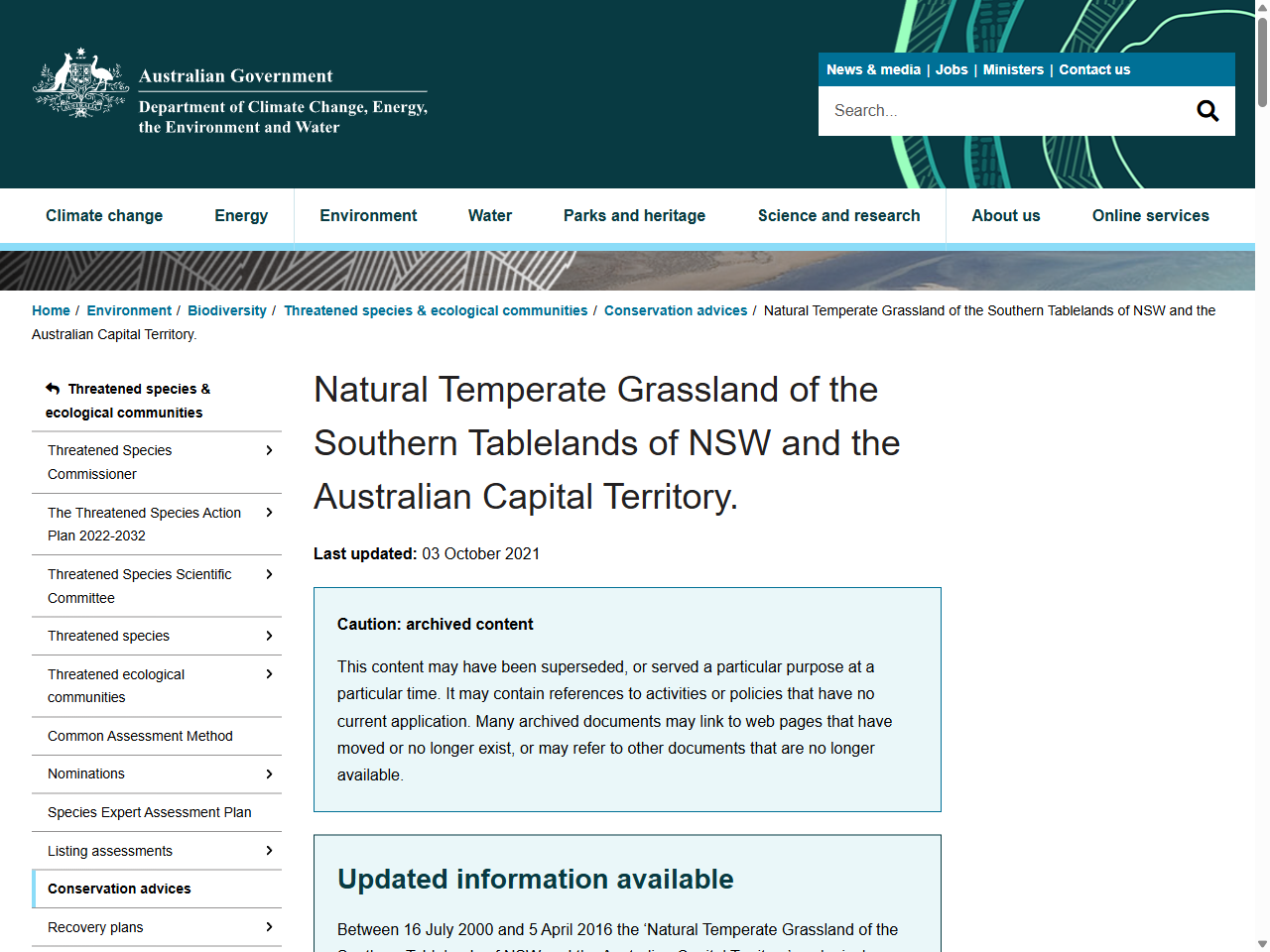Click the Contact us link
The image size is (1270, 952).
click(x=1094, y=69)
